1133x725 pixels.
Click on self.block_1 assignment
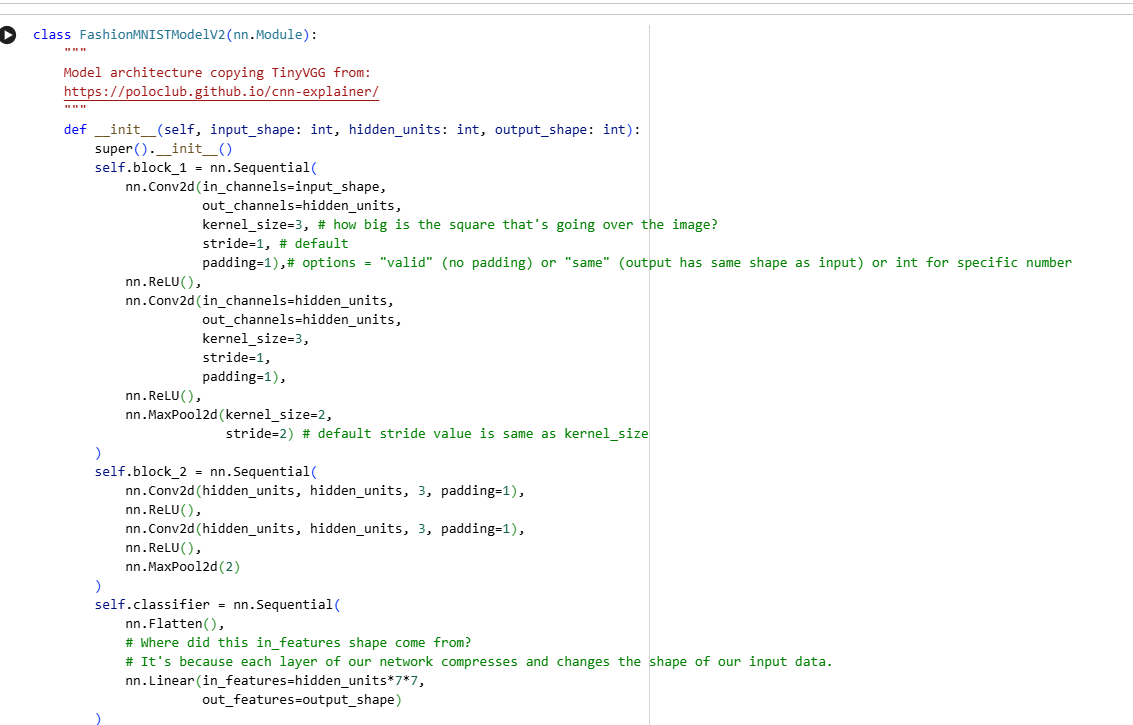[x=141, y=168]
